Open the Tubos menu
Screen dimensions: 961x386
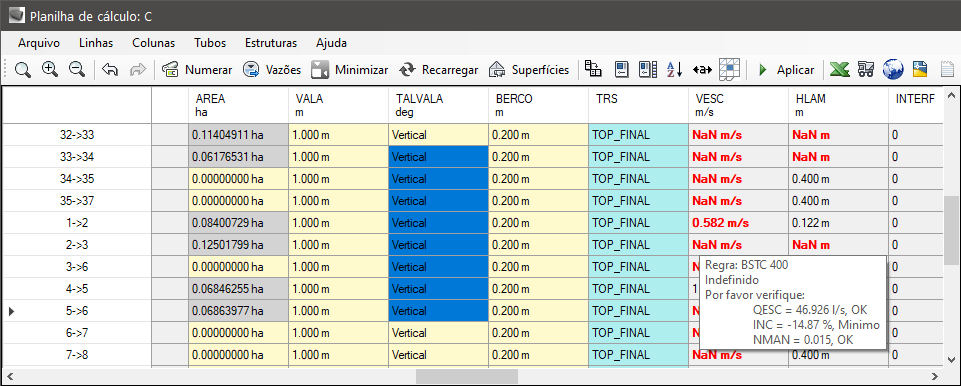[210, 43]
